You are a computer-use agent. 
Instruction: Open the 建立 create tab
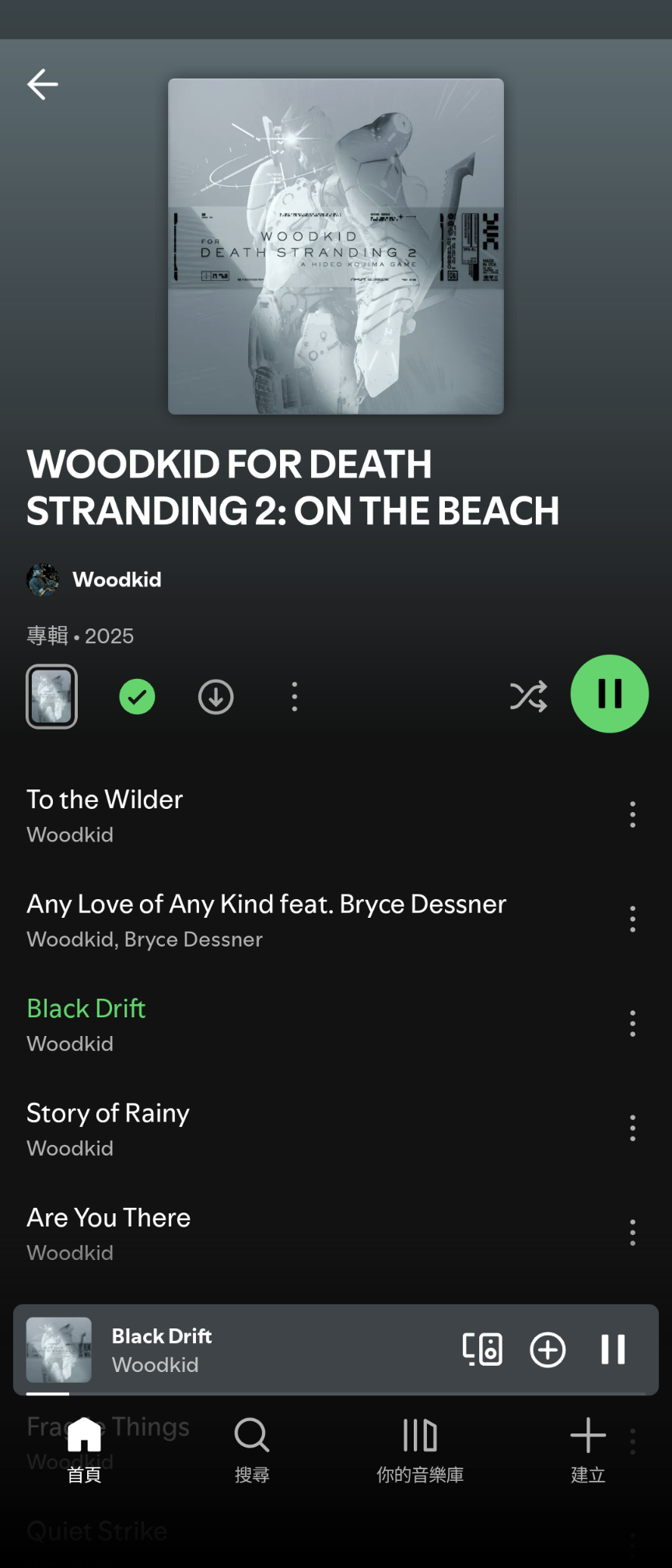pyautogui.click(x=588, y=1450)
